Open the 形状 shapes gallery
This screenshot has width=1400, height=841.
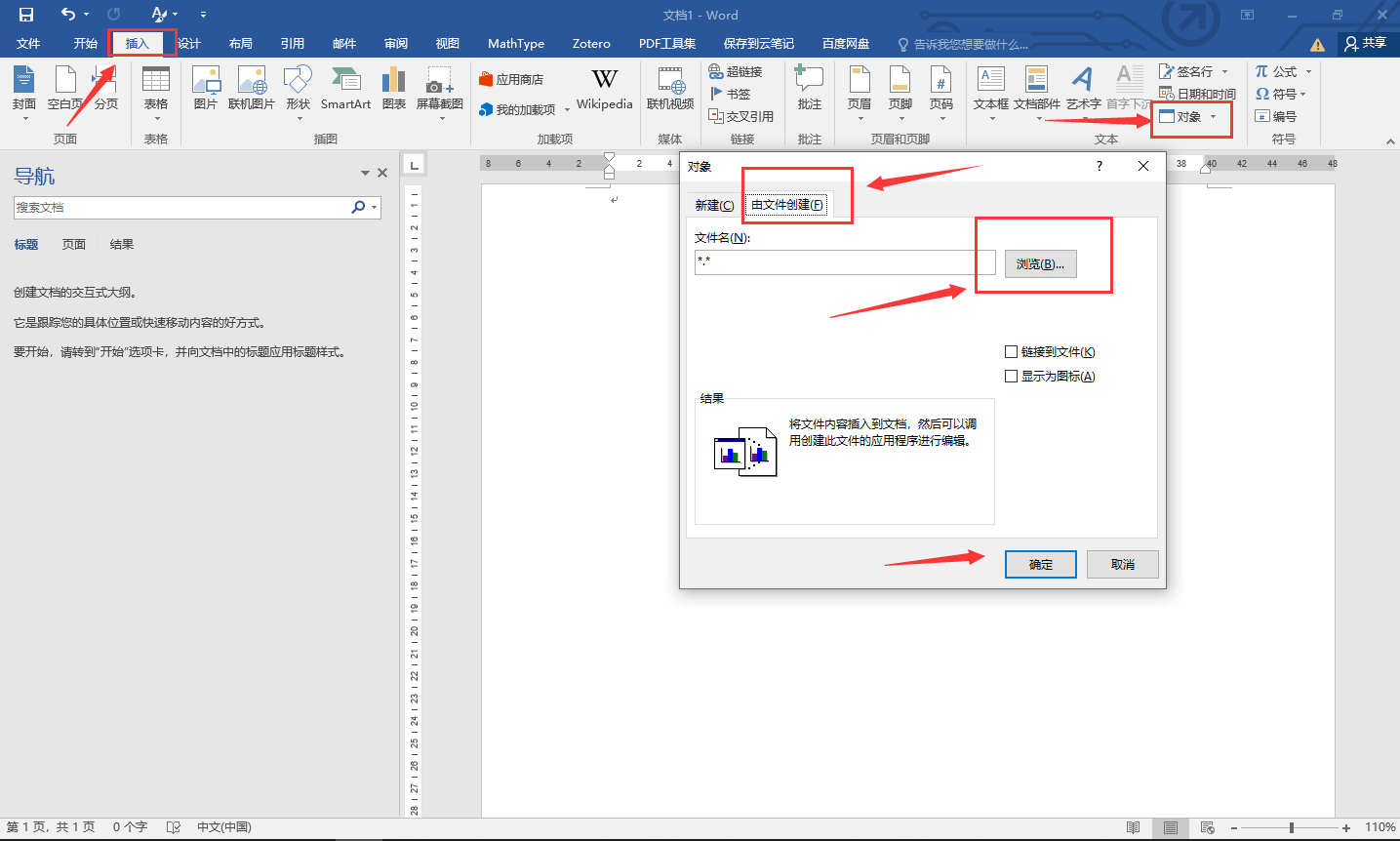tap(299, 94)
